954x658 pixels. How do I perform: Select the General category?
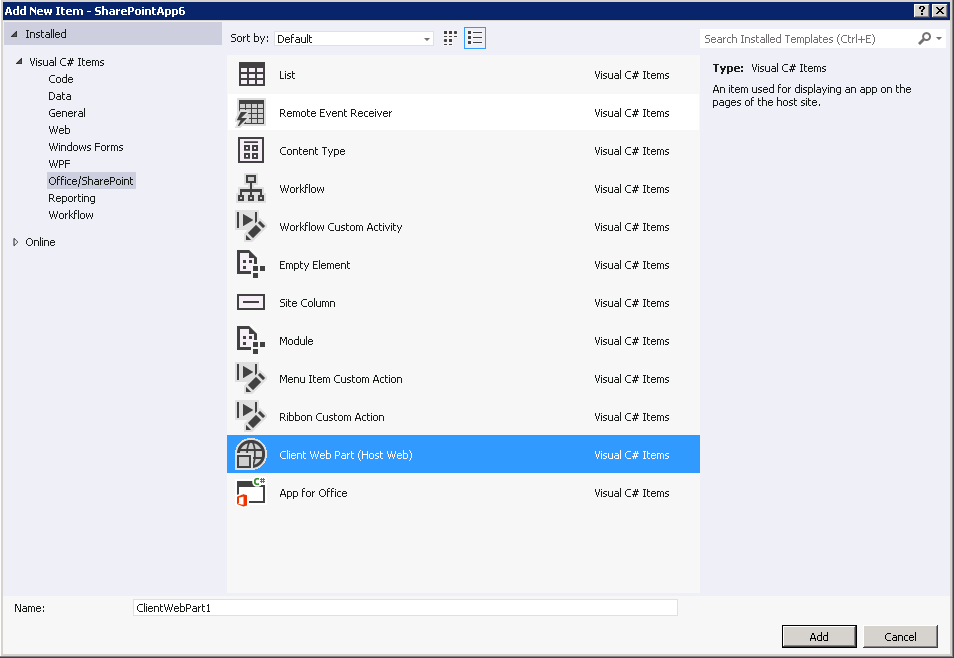pyautogui.click(x=67, y=113)
